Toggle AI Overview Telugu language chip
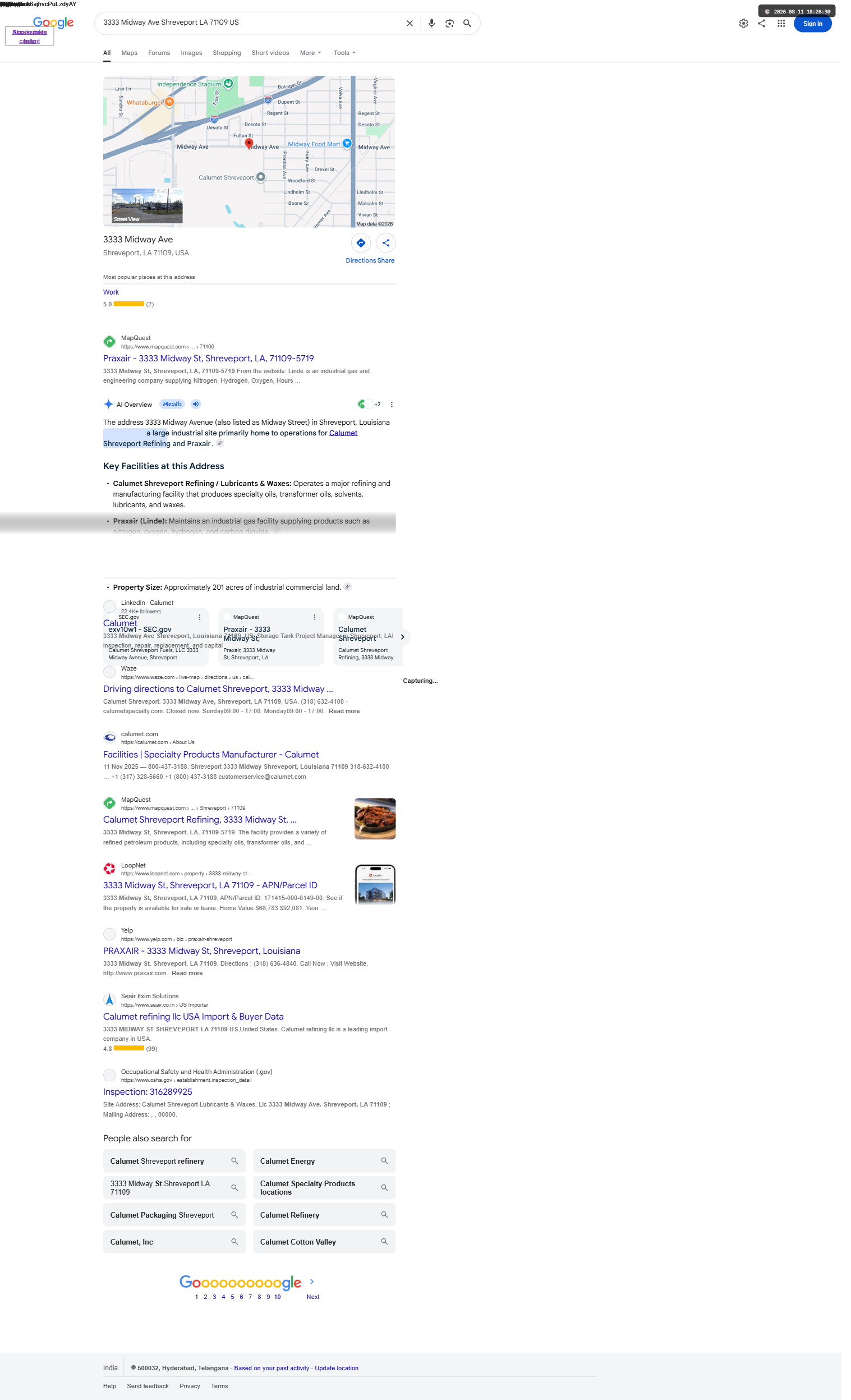The height and width of the screenshot is (1400, 851). pos(172,404)
